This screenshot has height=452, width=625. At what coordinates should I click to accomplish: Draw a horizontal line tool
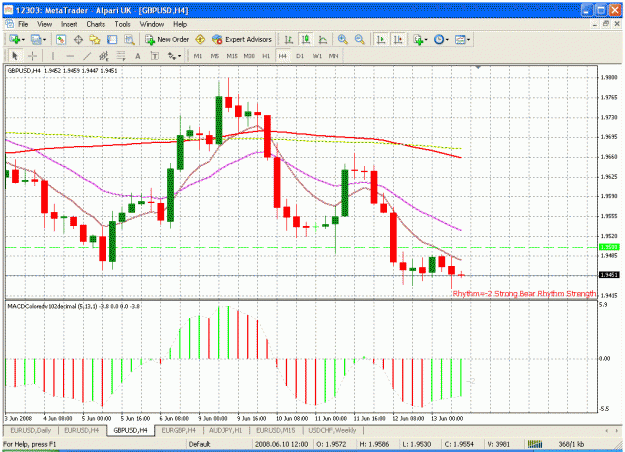pyautogui.click(x=70, y=56)
